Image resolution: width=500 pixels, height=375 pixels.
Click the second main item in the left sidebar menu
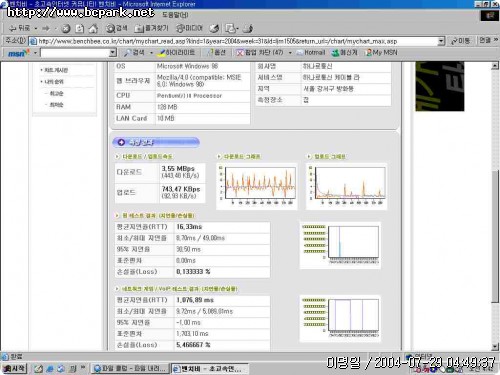[x=52, y=82]
